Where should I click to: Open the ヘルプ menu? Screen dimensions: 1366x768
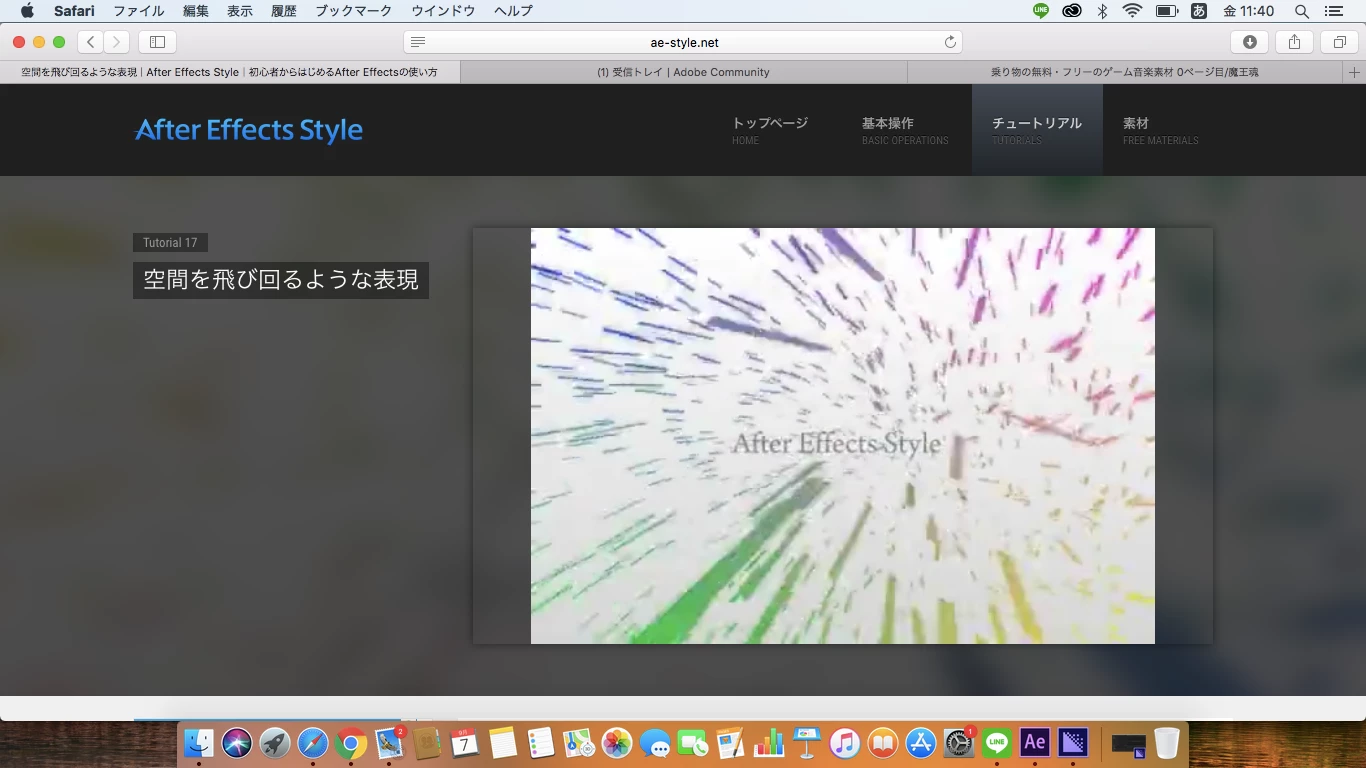(513, 11)
